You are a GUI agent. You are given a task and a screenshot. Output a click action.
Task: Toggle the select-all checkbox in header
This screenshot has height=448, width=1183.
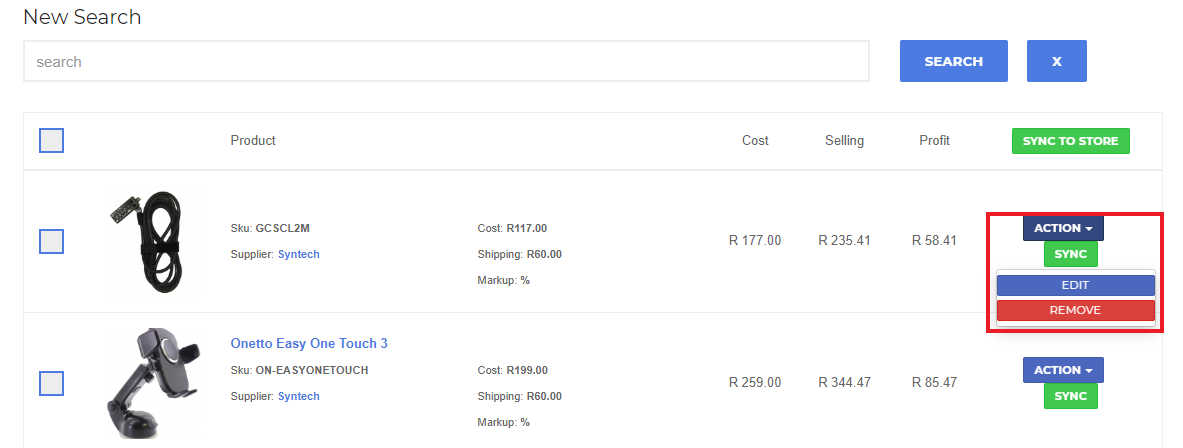51,141
